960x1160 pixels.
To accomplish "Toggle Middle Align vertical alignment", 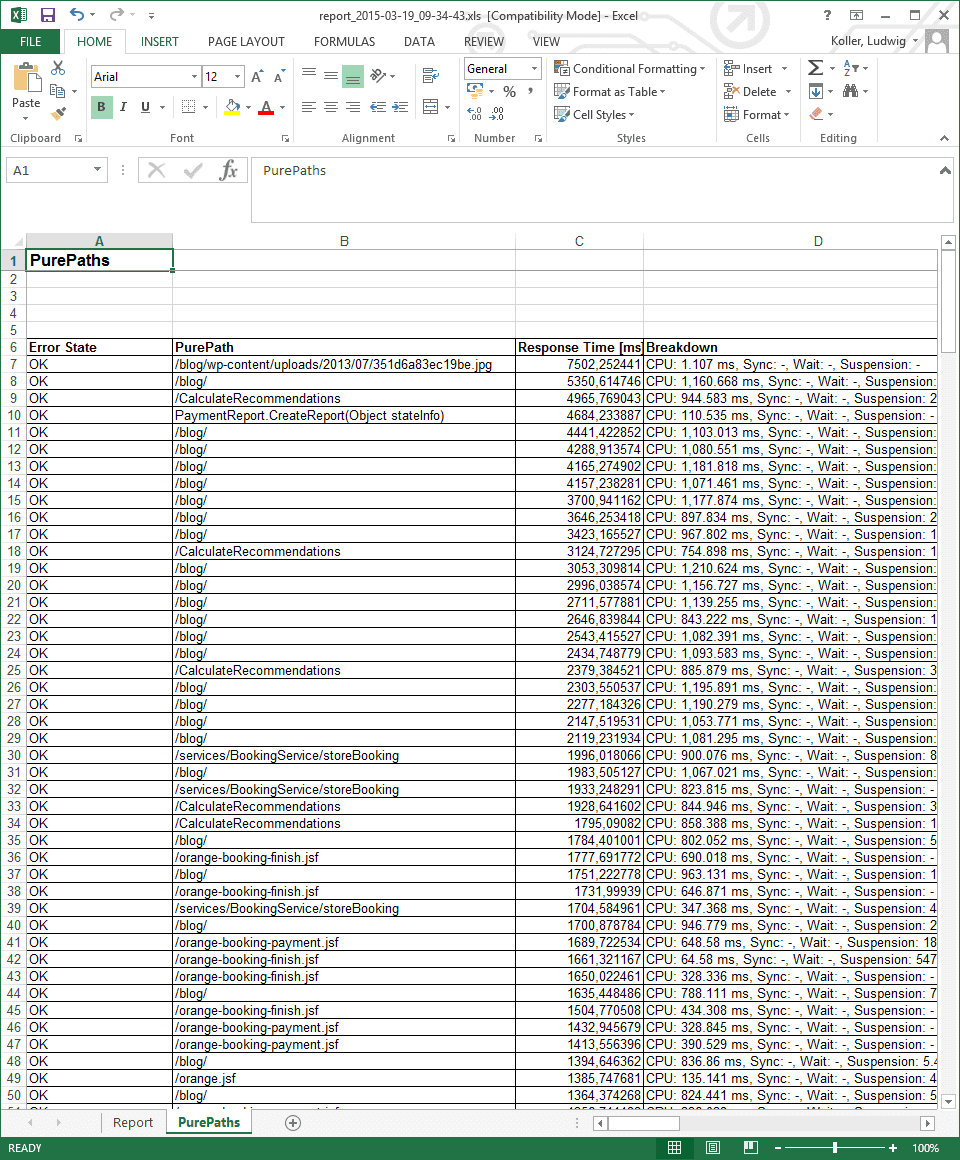I will coord(331,75).
